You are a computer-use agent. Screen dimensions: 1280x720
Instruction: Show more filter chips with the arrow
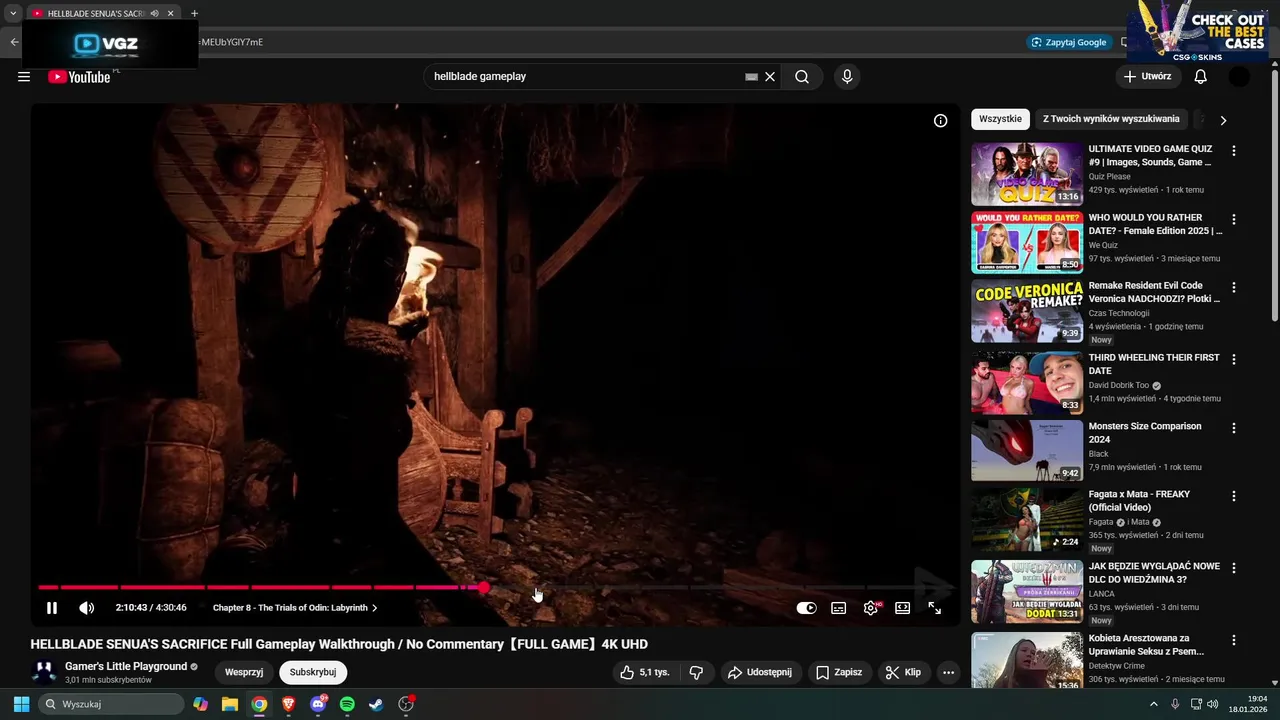coord(1223,120)
